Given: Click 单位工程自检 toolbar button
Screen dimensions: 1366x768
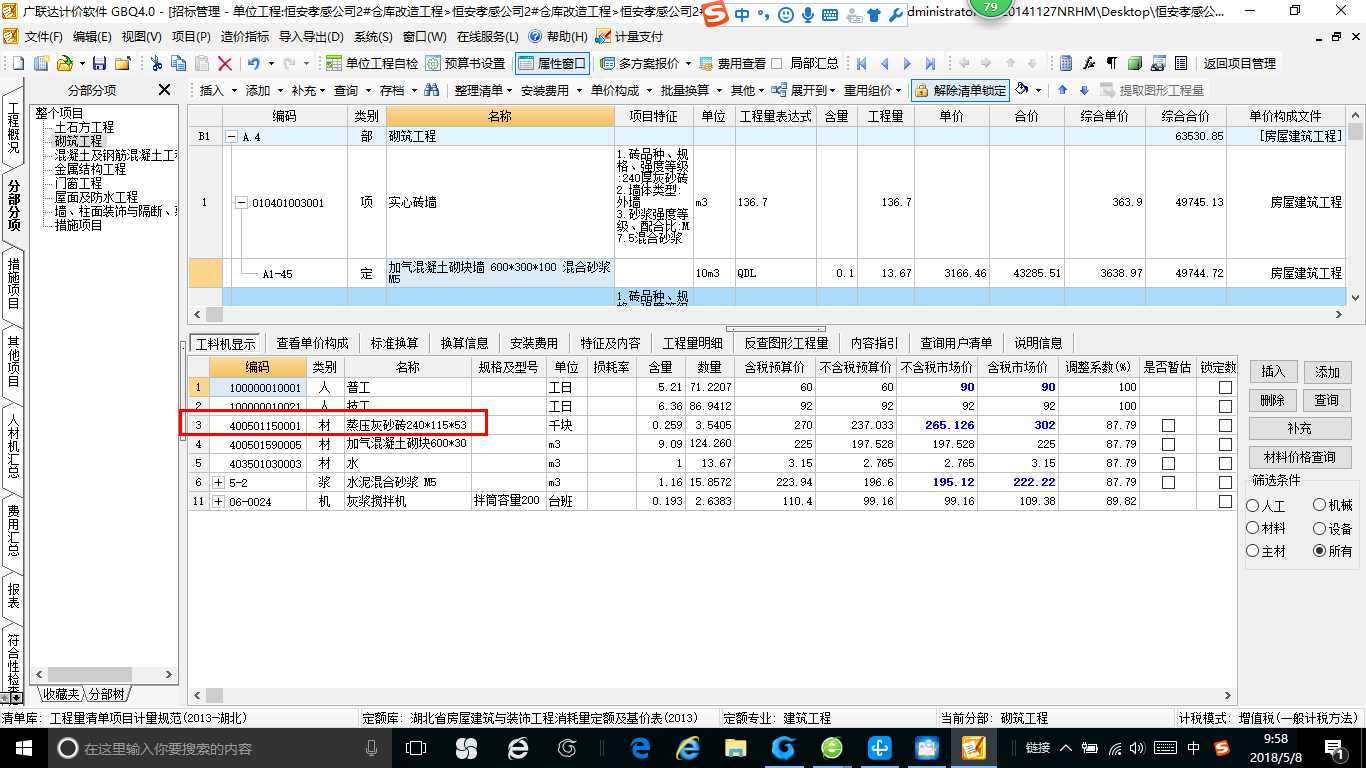Looking at the screenshot, I should point(373,63).
